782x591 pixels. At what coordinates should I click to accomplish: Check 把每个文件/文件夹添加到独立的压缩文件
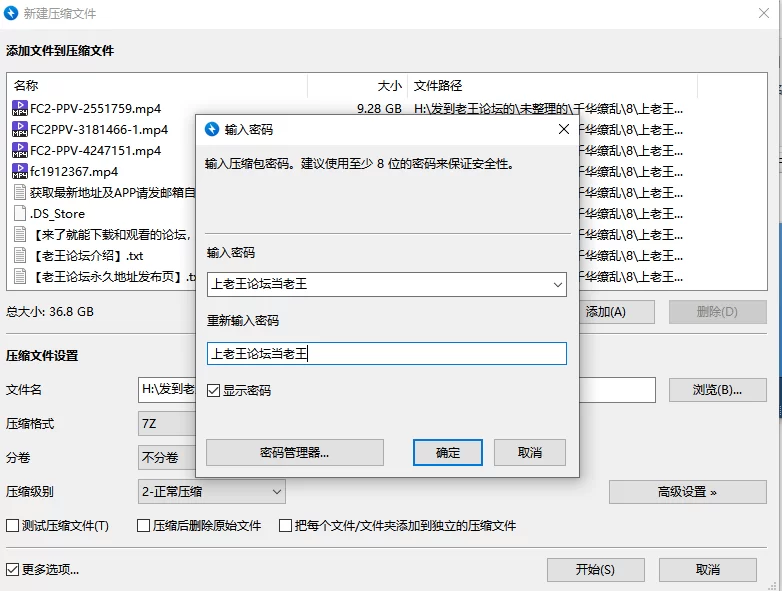[x=285, y=525]
